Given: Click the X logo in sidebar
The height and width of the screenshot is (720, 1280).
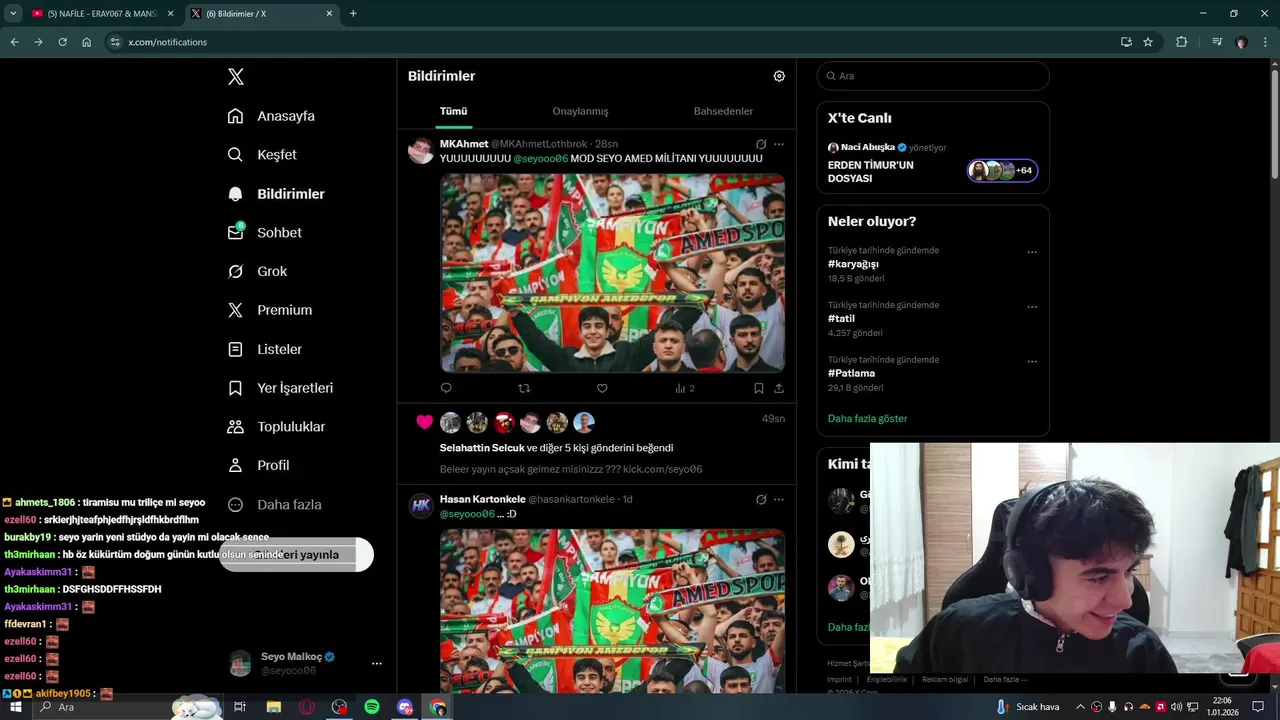Looking at the screenshot, I should click(x=235, y=77).
